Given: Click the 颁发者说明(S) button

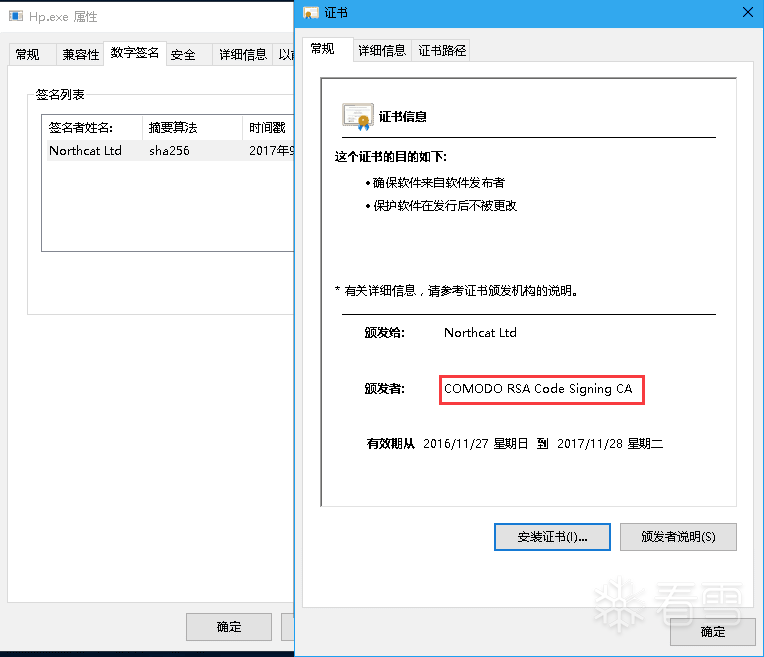Looking at the screenshot, I should pyautogui.click(x=678, y=537).
